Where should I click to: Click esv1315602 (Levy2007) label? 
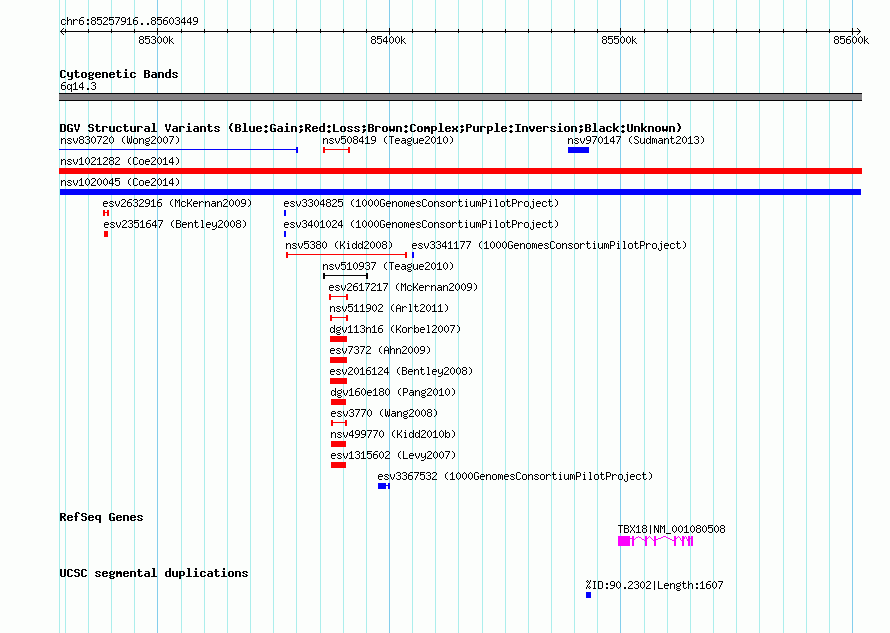(393, 455)
